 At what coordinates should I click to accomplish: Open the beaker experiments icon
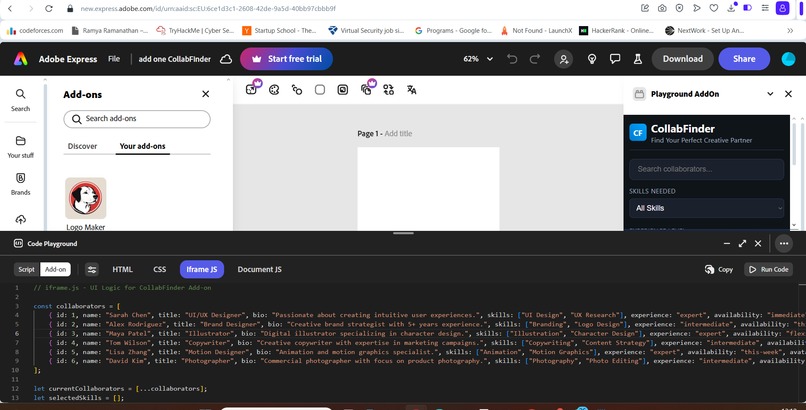638,59
